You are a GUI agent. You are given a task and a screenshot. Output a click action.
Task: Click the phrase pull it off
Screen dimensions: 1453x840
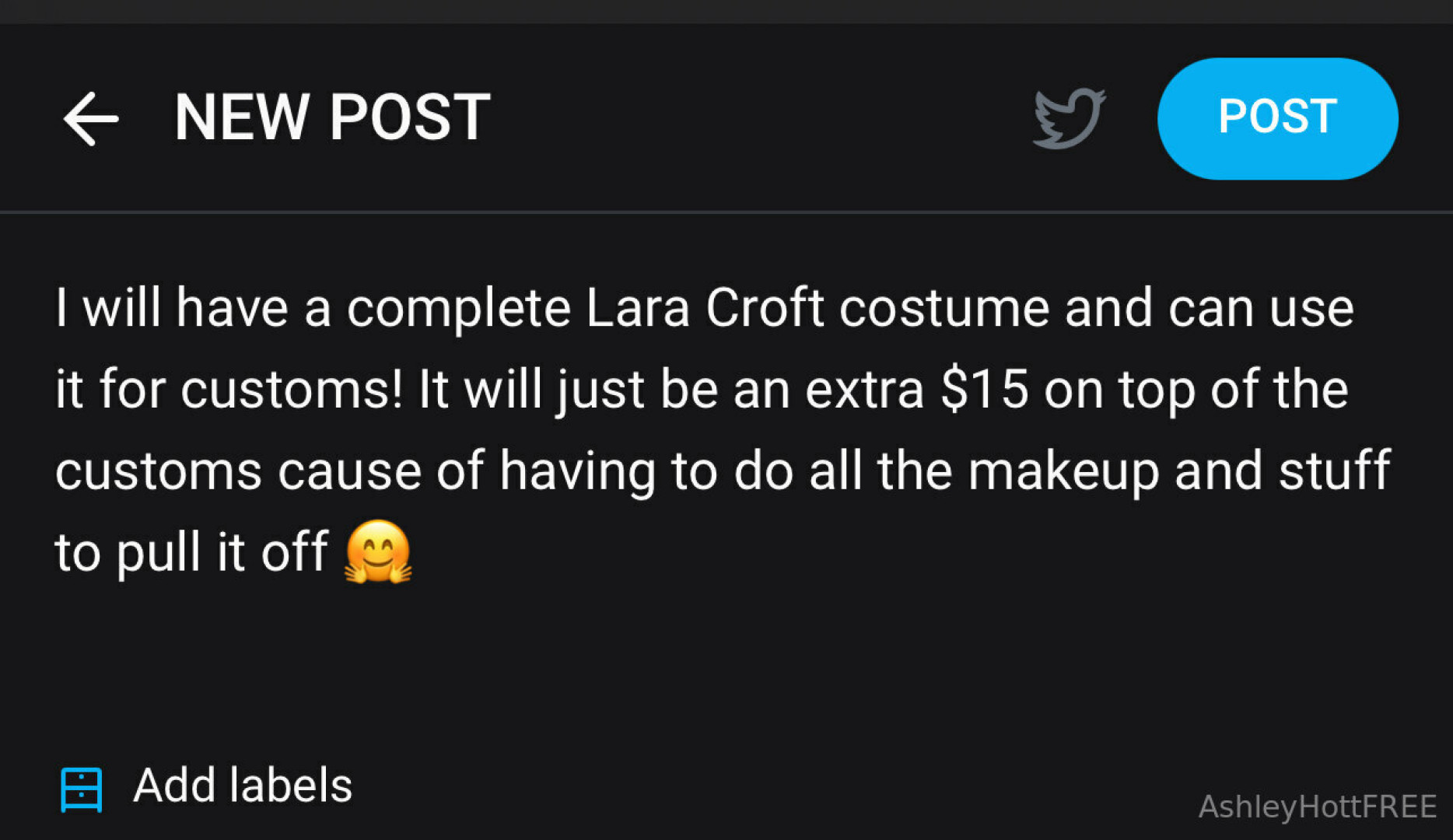click(222, 553)
